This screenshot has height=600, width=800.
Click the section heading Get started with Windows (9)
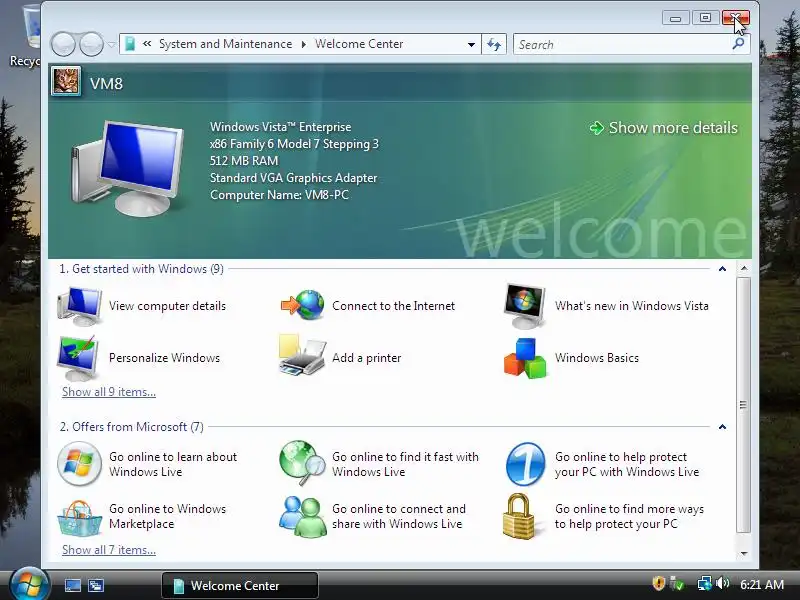141,269
